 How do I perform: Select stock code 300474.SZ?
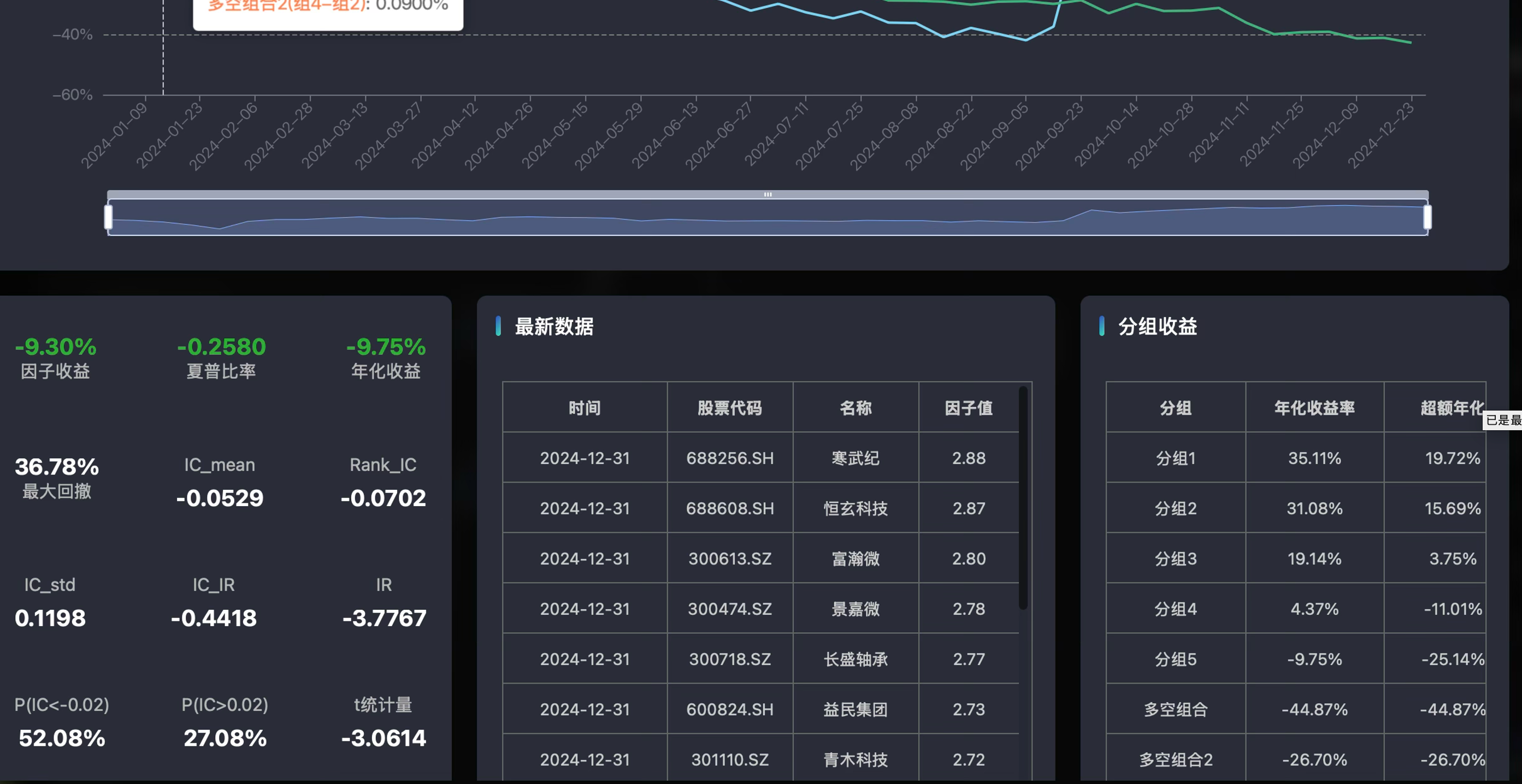[x=730, y=609]
